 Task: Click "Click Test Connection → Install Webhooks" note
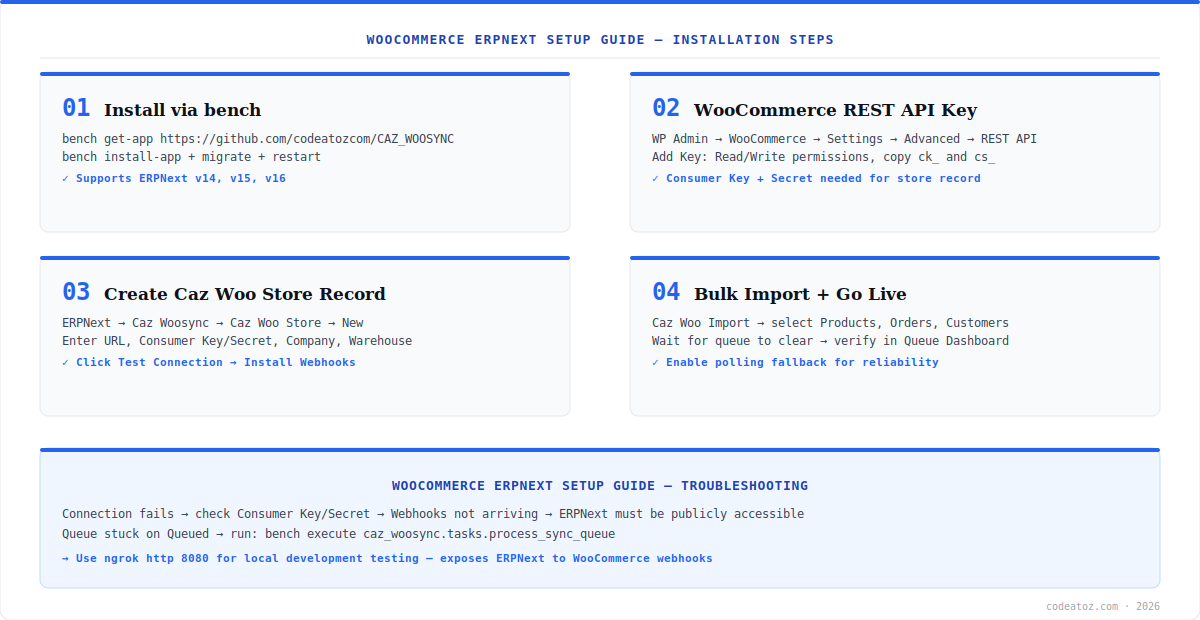[x=209, y=362]
